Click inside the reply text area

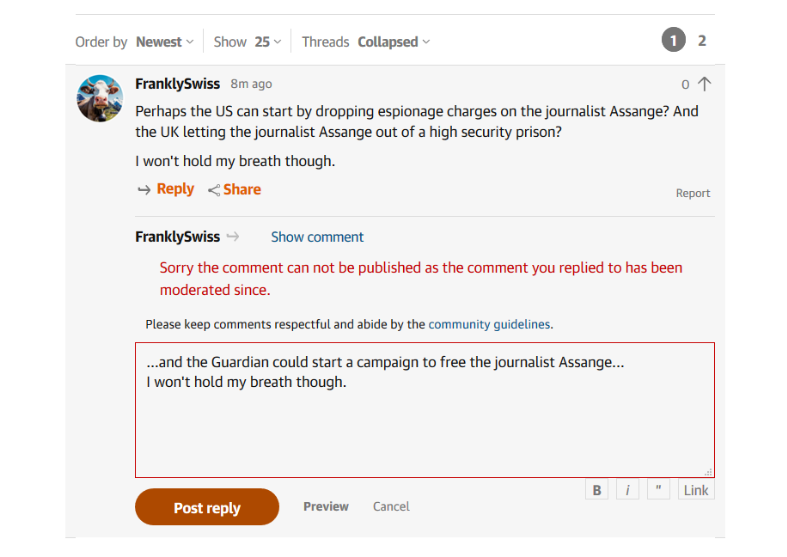[425, 410]
